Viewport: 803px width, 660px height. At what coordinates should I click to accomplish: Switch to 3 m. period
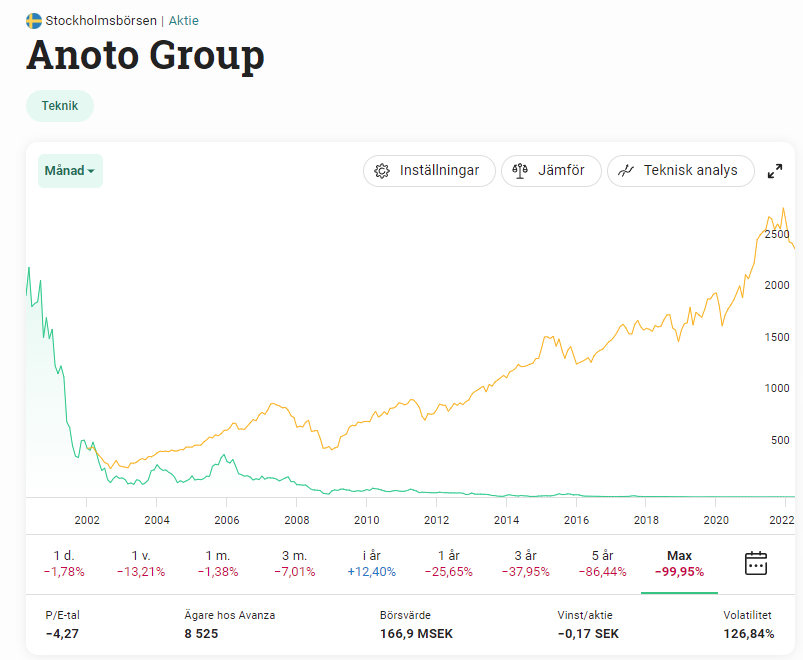coord(294,563)
